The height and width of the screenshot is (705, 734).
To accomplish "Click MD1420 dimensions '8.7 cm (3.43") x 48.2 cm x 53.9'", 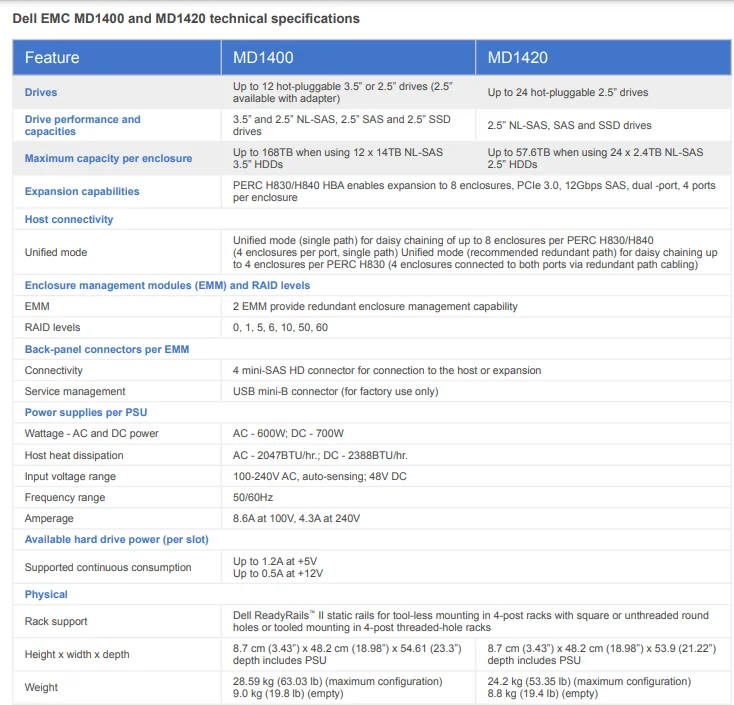I will pos(602,654).
